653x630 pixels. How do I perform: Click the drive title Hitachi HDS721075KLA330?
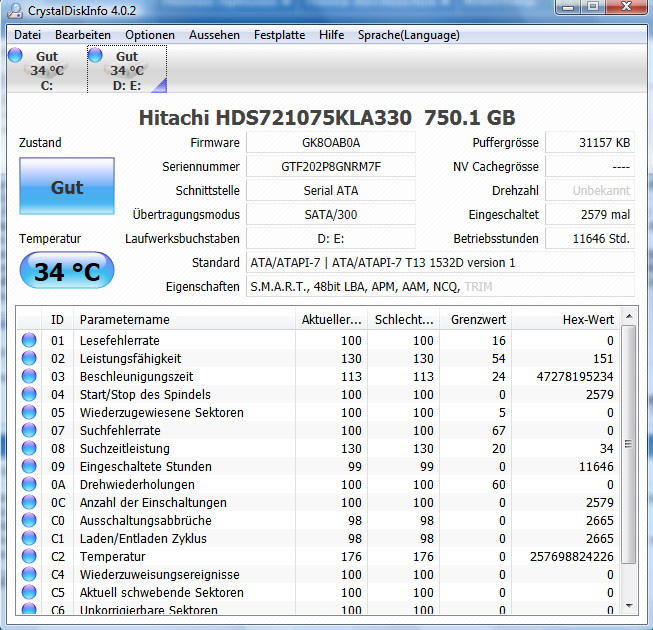pos(275,117)
